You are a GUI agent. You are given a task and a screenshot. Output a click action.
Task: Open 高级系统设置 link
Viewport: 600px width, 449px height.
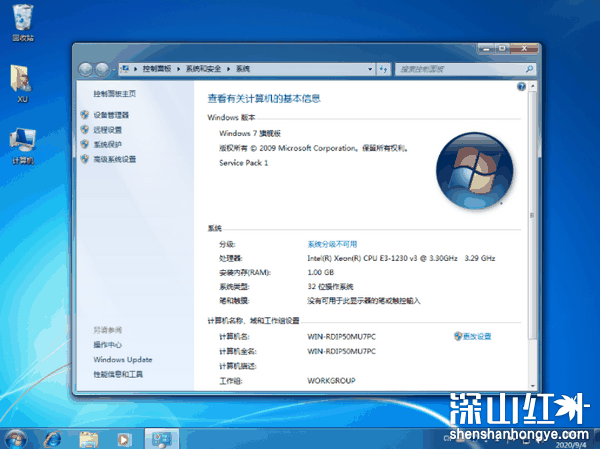coord(115,159)
